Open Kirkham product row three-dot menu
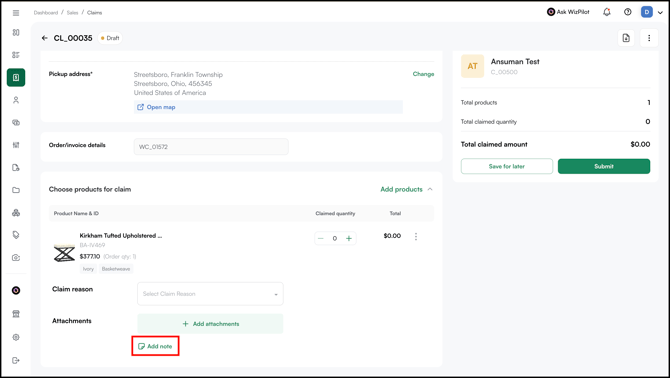This screenshot has height=378, width=670. [416, 236]
